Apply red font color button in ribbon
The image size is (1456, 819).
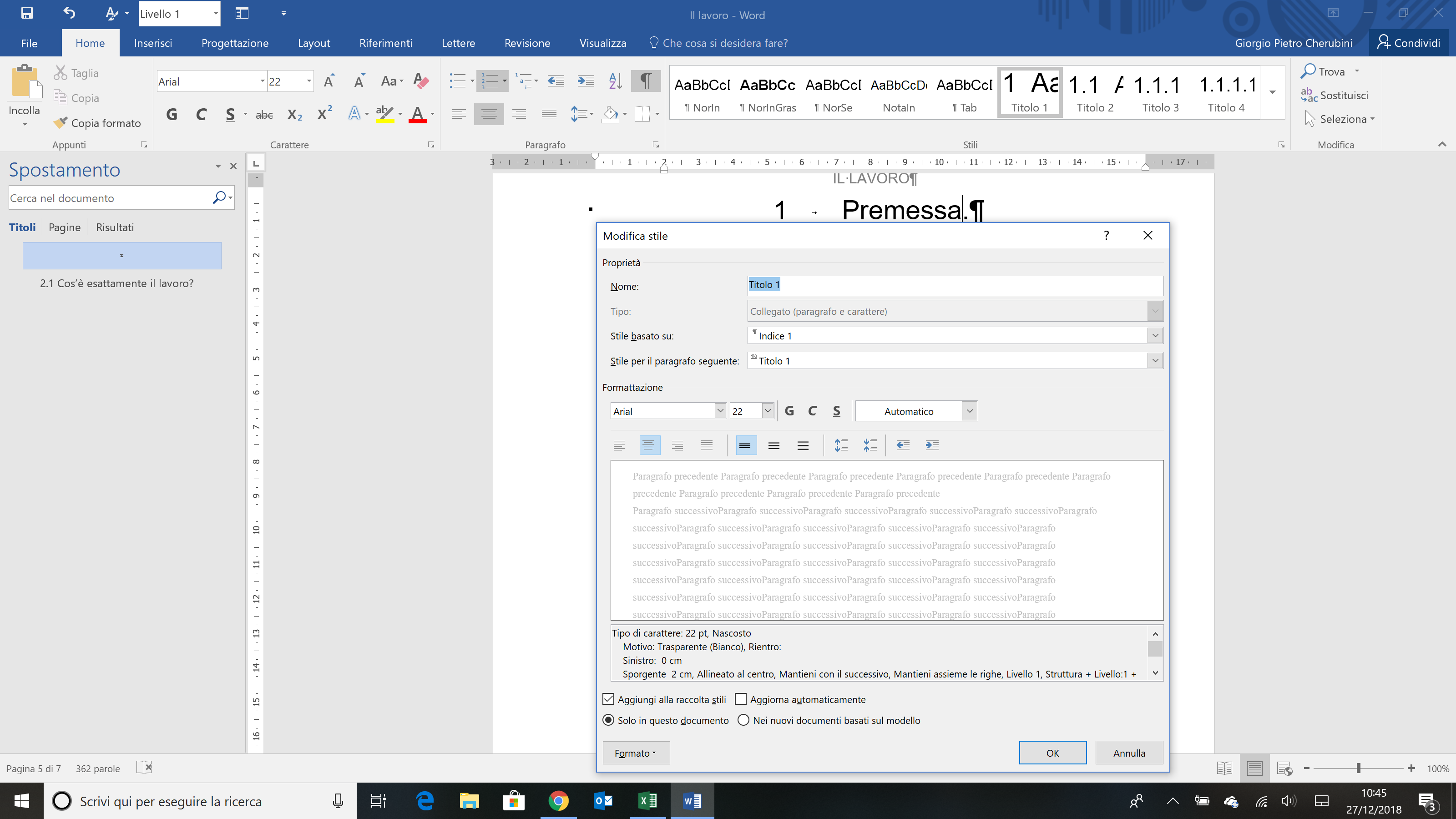418,115
